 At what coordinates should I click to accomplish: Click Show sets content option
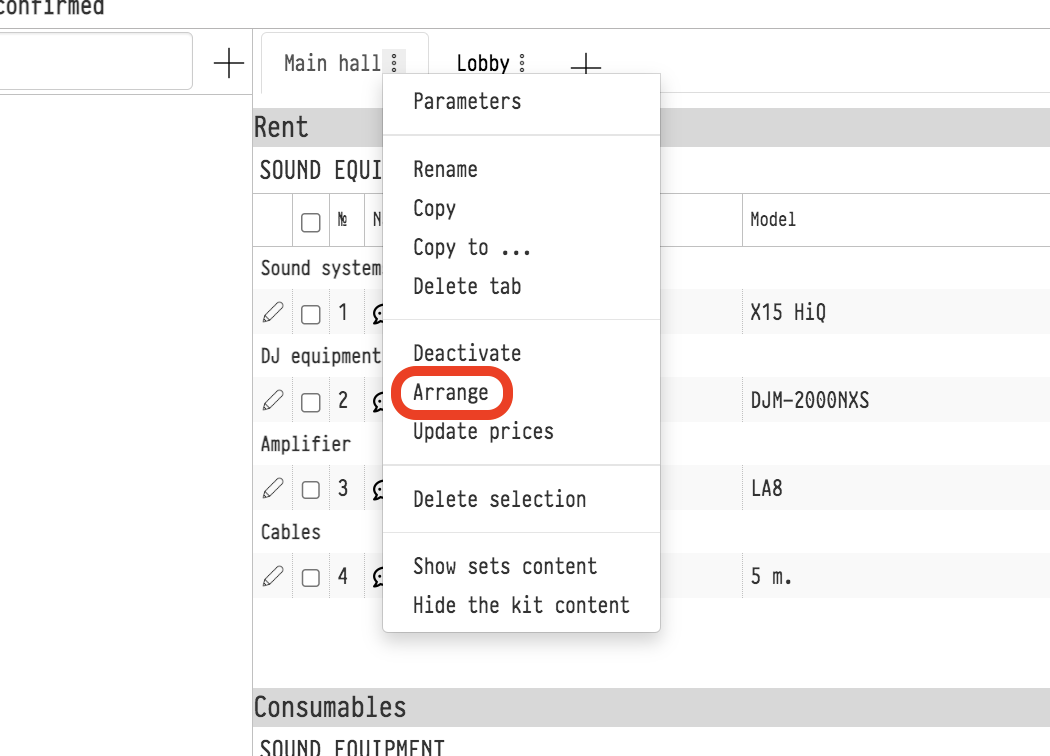click(x=505, y=566)
